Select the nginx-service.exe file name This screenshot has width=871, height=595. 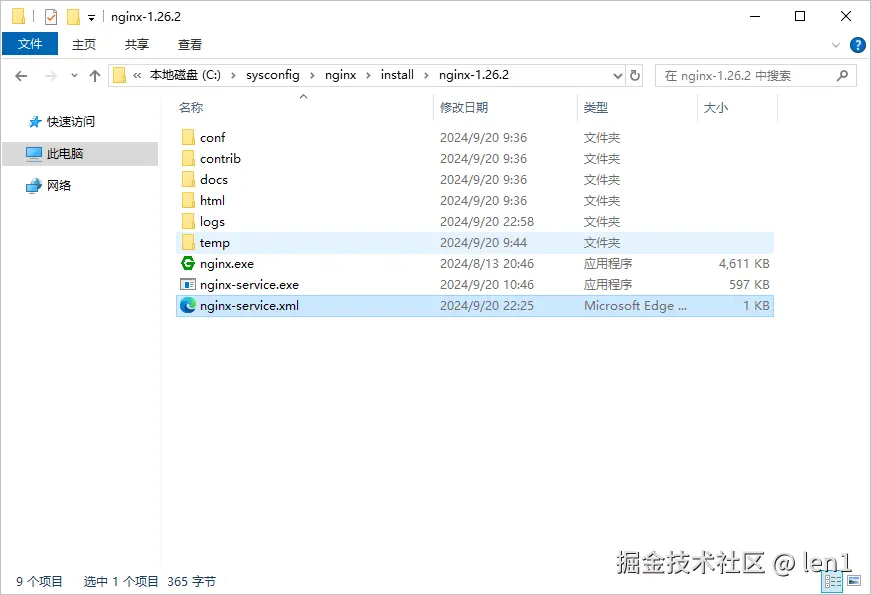(249, 284)
